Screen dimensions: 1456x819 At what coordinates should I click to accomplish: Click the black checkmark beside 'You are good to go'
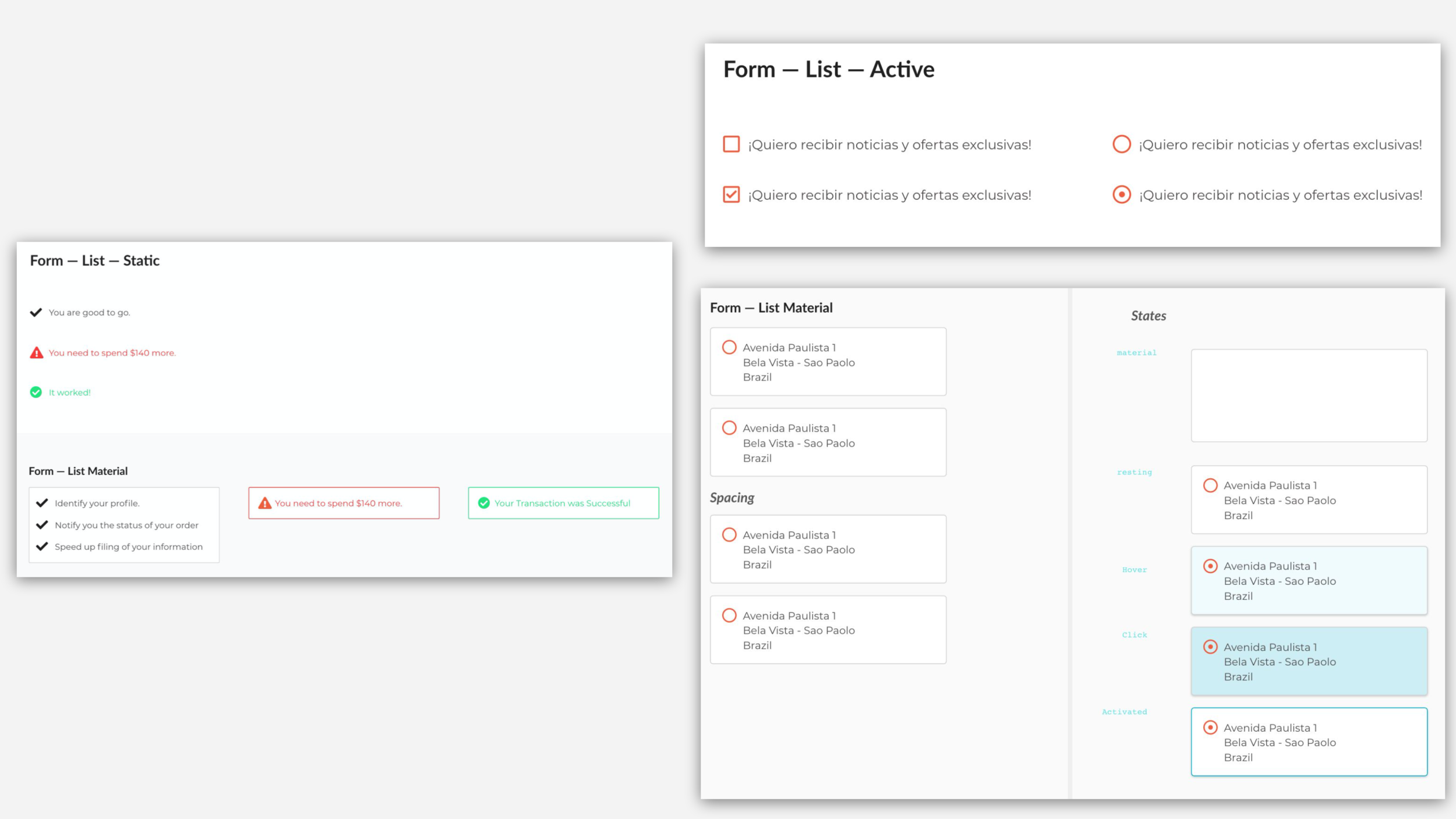point(36,312)
